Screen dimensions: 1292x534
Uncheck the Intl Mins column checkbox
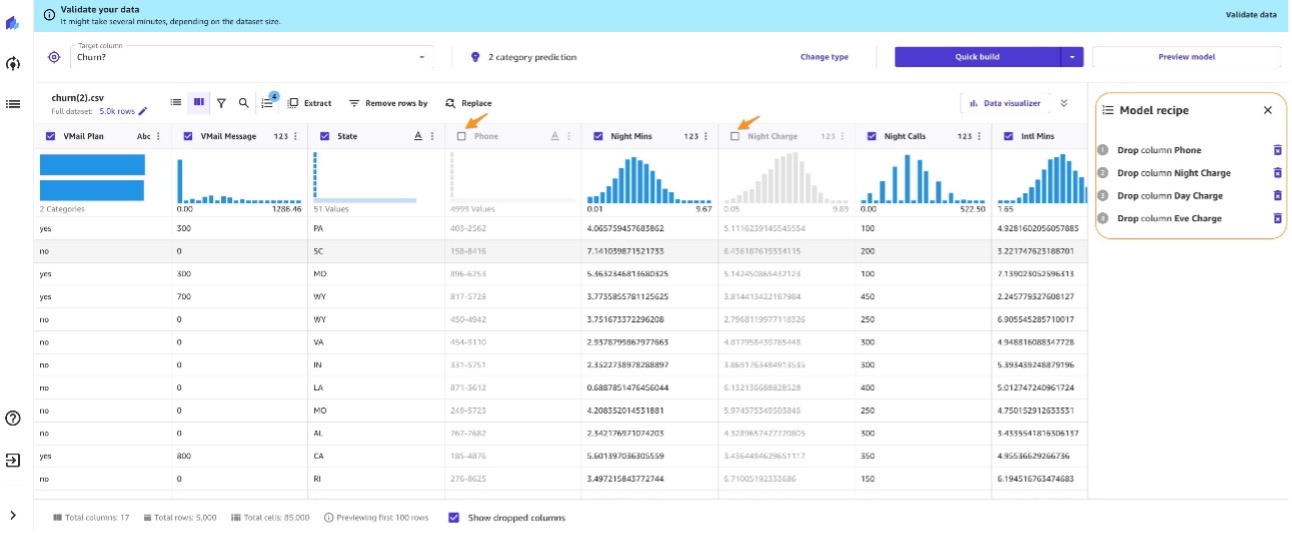tap(1009, 136)
